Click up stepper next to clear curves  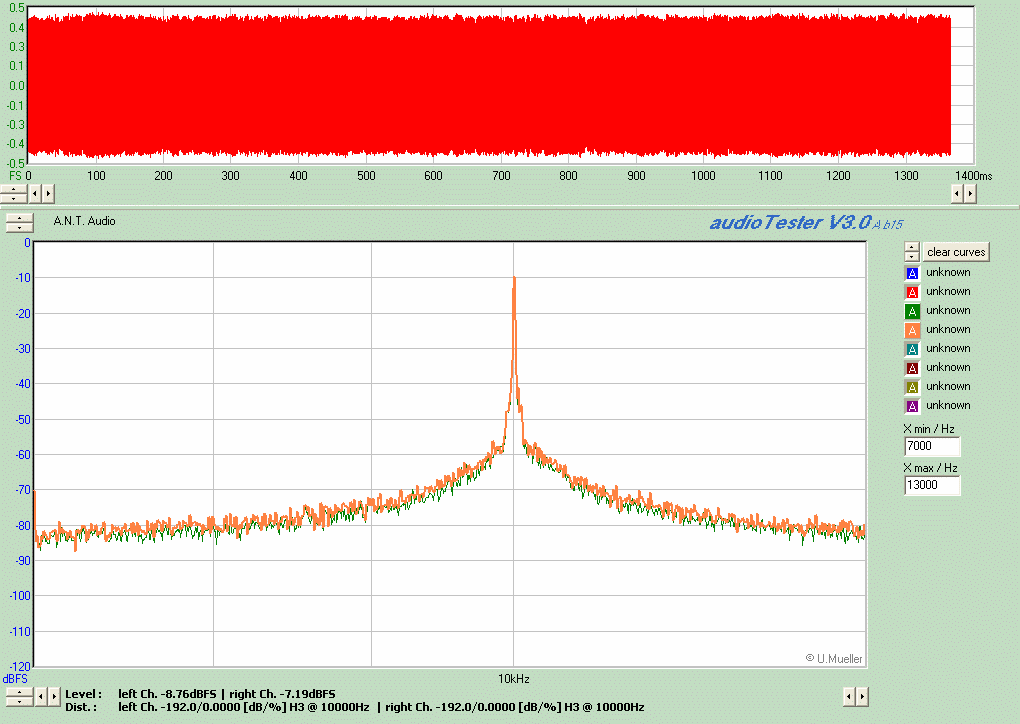click(911, 247)
